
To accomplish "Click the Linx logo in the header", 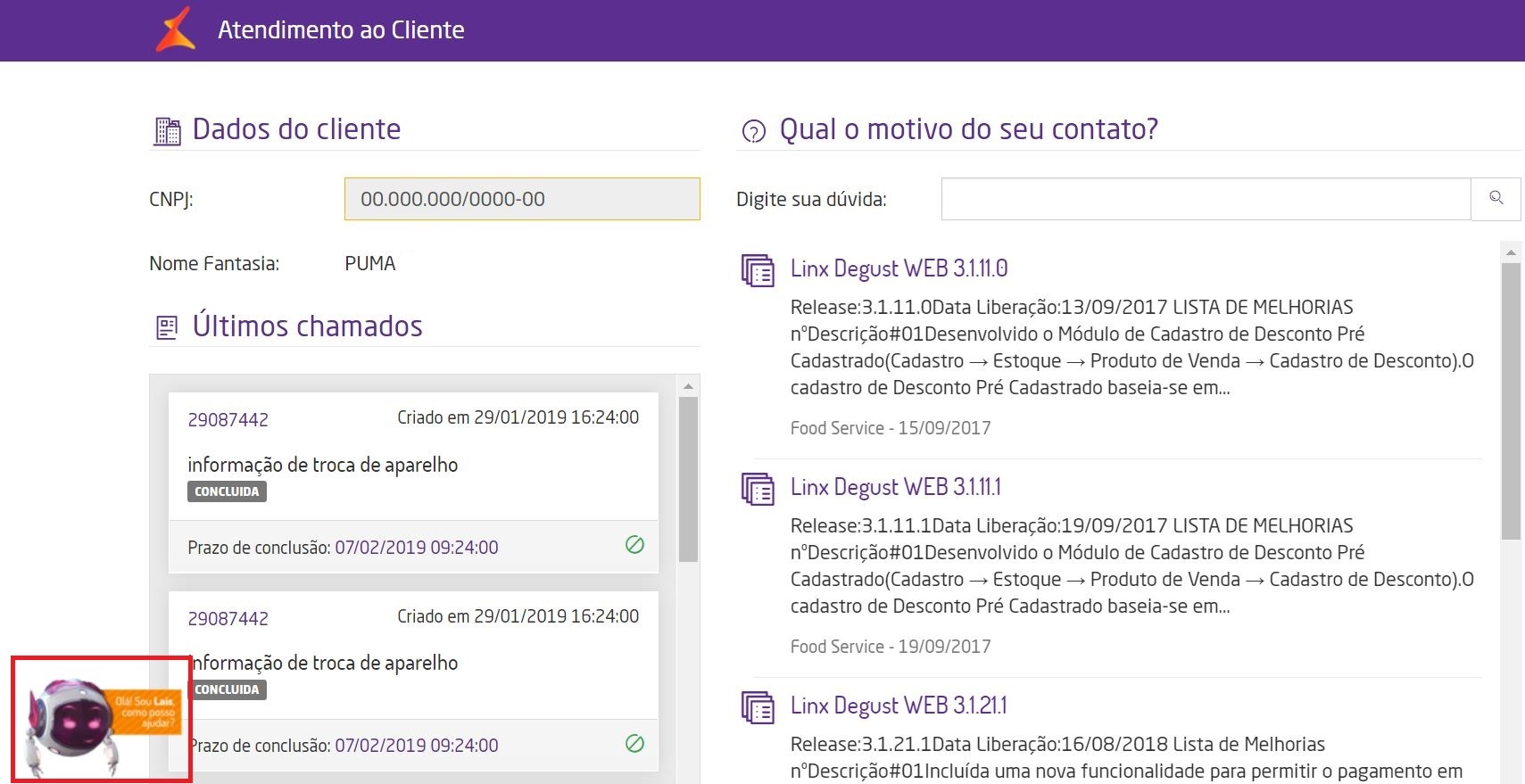I will pos(176,29).
